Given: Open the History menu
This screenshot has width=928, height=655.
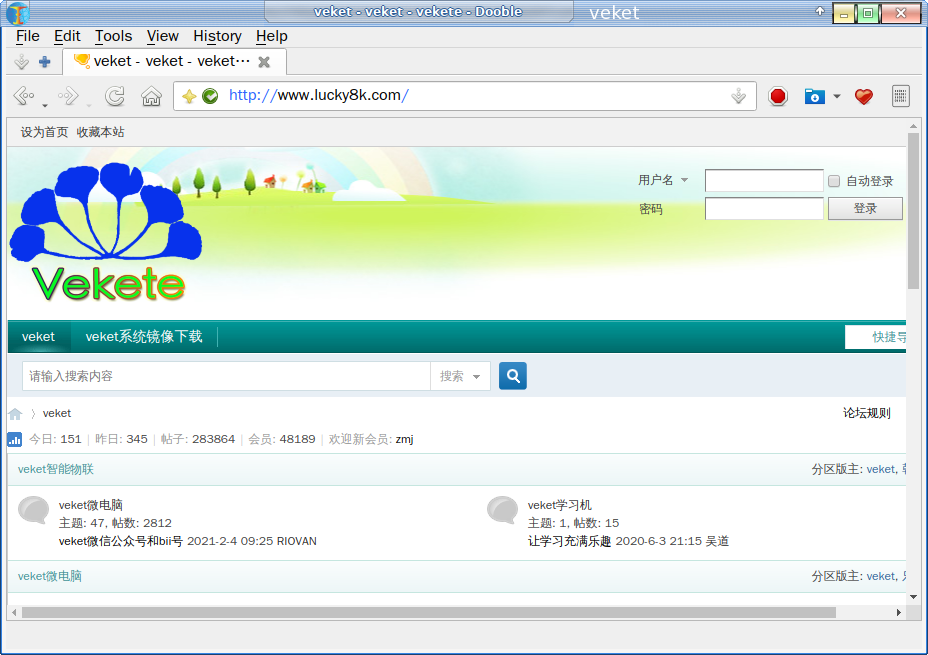Looking at the screenshot, I should (217, 36).
